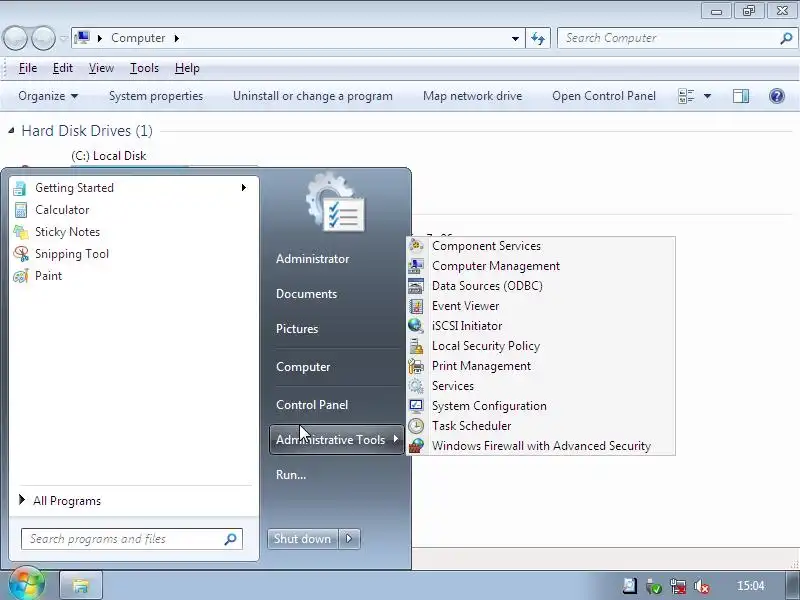Click the Task Scheduler clock icon
The image size is (800, 600).
416,426
